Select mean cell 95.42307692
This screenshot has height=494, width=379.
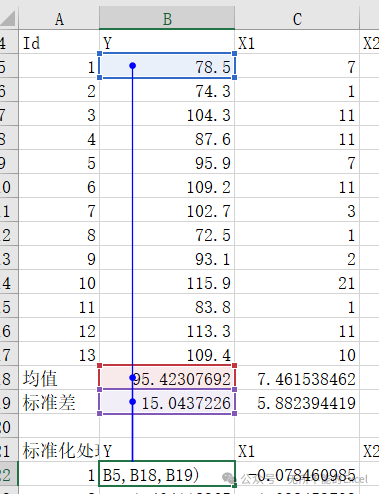tap(167, 378)
